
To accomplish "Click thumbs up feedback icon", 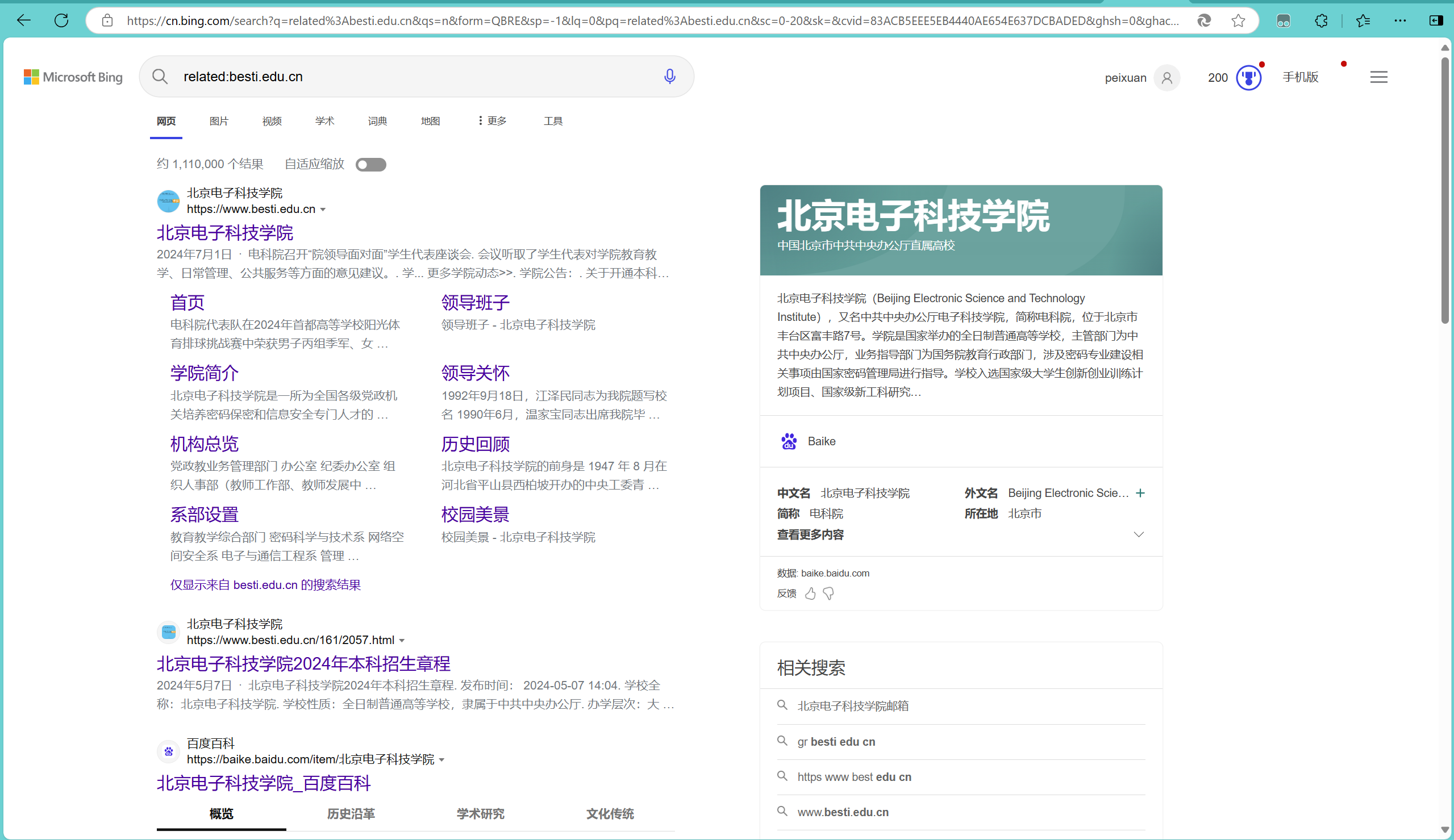I will coord(810,593).
